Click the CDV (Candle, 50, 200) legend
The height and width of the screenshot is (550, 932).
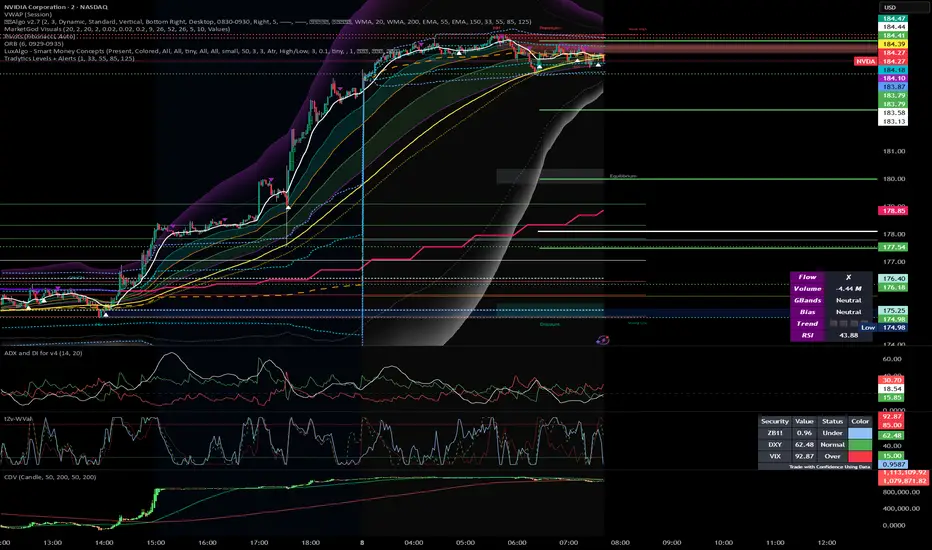click(x=50, y=477)
